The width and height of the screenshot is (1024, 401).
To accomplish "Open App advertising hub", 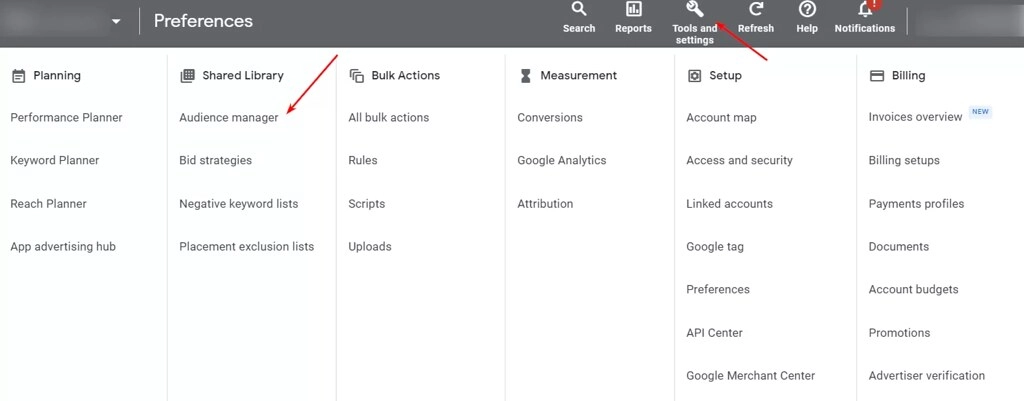I will coord(63,247).
